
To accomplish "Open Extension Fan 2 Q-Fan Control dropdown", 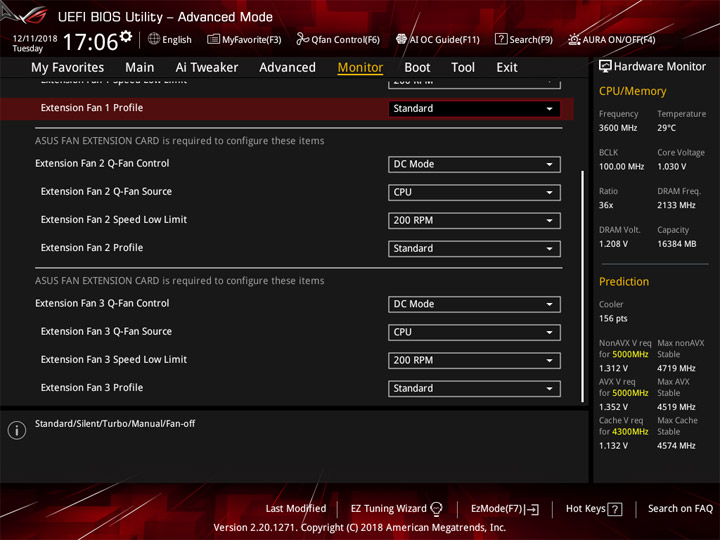I will 474,164.
